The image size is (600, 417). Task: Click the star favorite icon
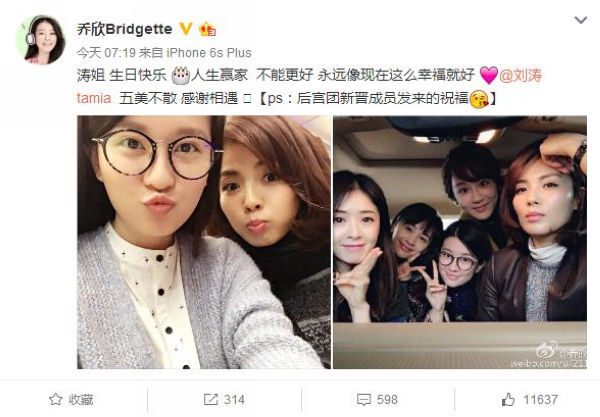[56, 399]
